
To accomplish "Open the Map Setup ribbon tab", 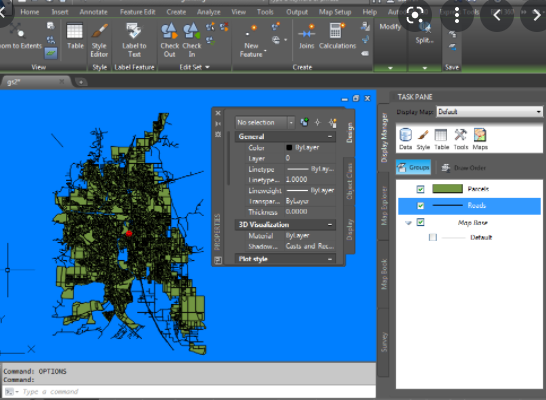I will point(335,12).
